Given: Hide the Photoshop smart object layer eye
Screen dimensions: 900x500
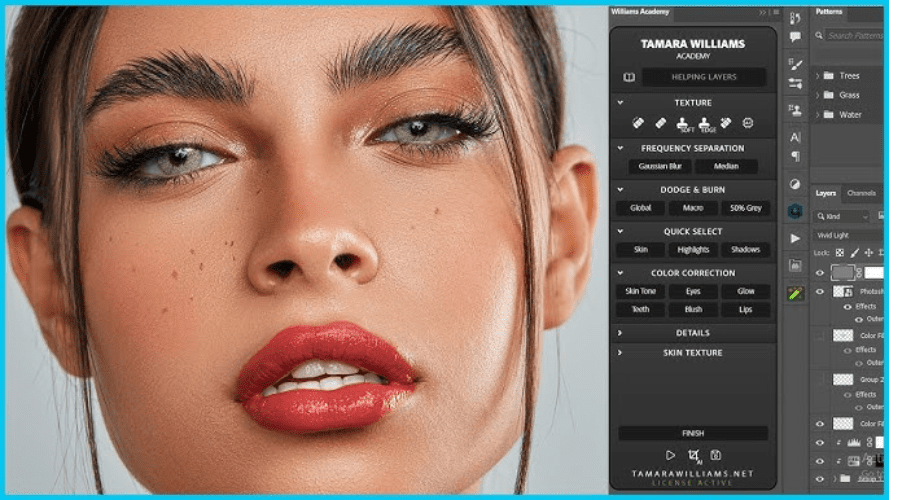Looking at the screenshot, I should tap(820, 292).
